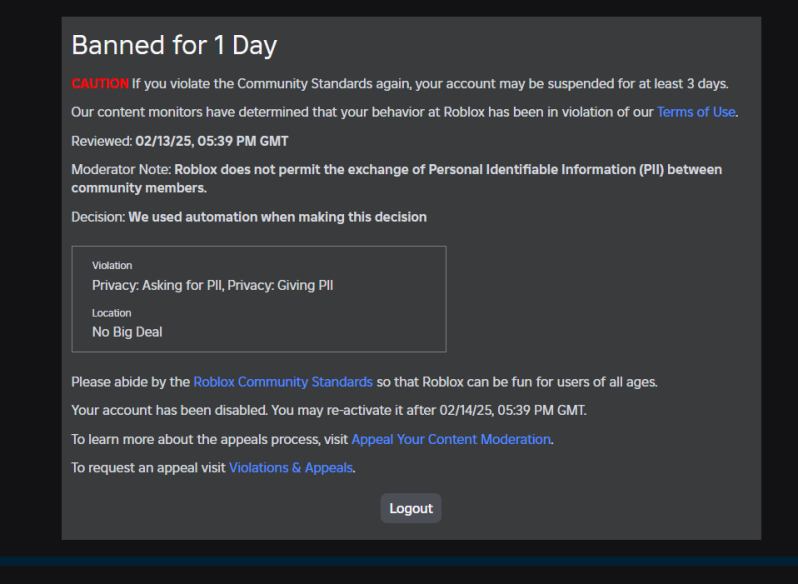Click the bold Moderator Note message
798x584 pixels.
coord(396,179)
